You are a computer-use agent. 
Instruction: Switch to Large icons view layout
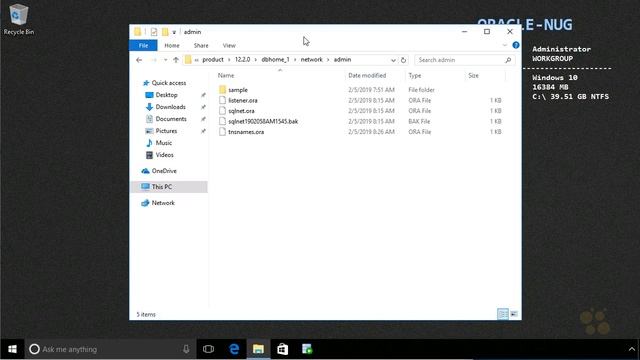[x=514, y=314]
